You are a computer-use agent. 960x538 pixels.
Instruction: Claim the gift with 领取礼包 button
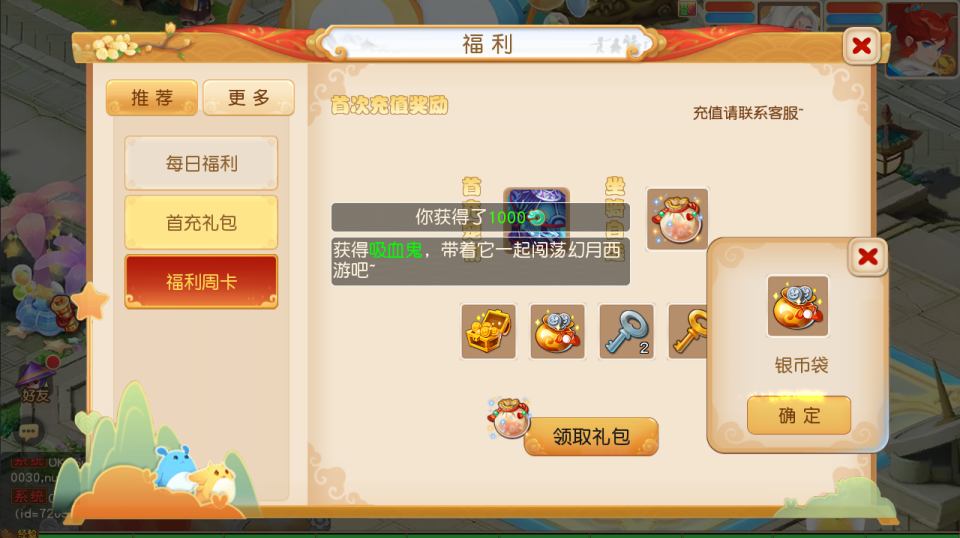pos(591,436)
